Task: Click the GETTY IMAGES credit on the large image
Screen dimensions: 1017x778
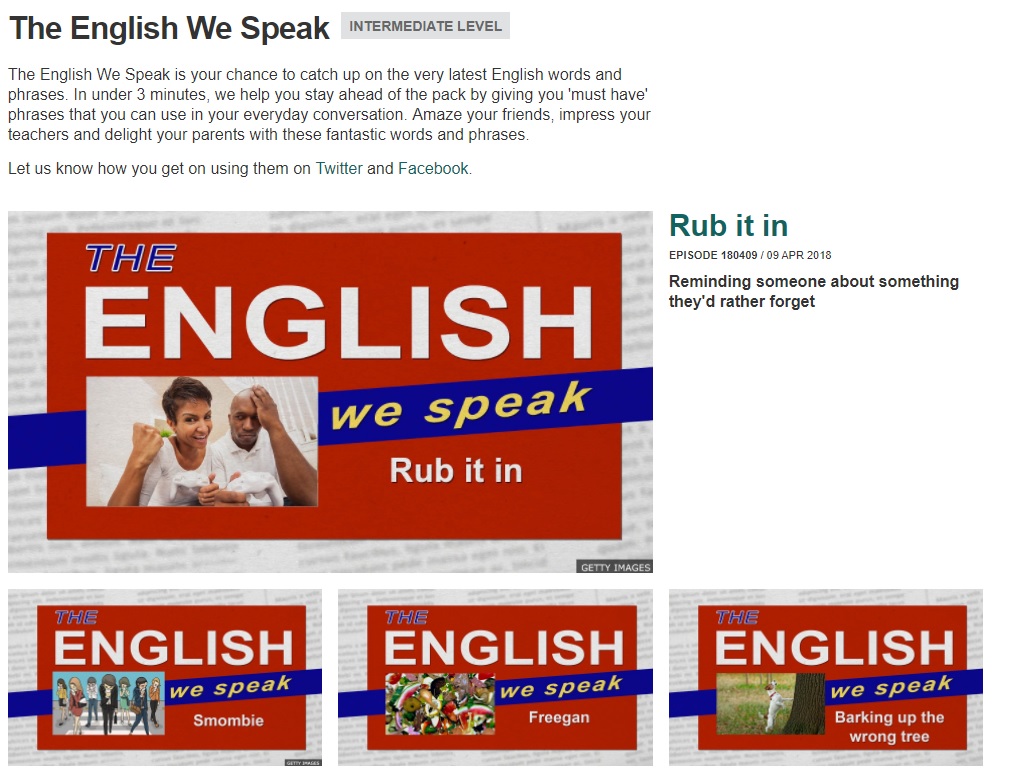Action: tap(615, 567)
